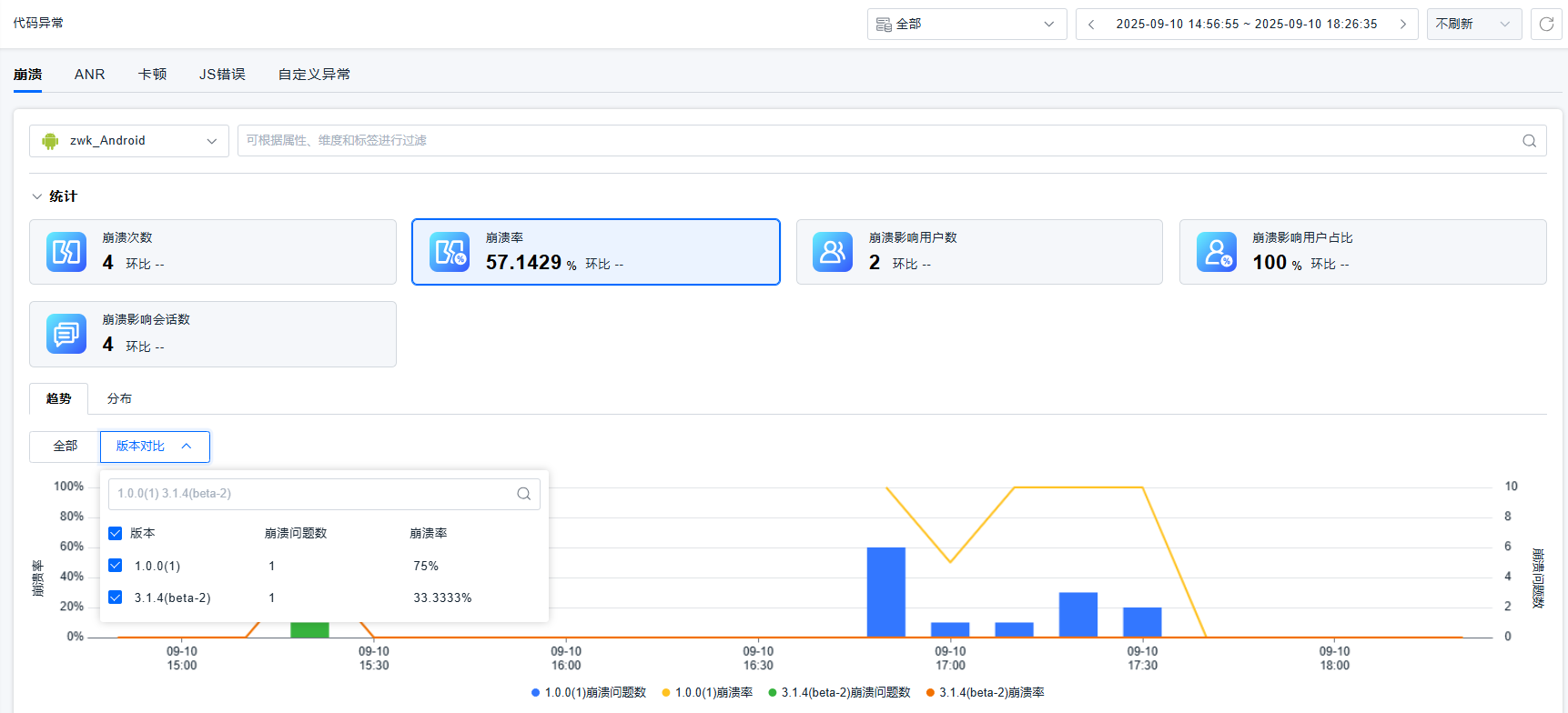Screen dimensions: 1568x713
Task: Collapse the 统计 section
Action: pyautogui.click(x=37, y=196)
